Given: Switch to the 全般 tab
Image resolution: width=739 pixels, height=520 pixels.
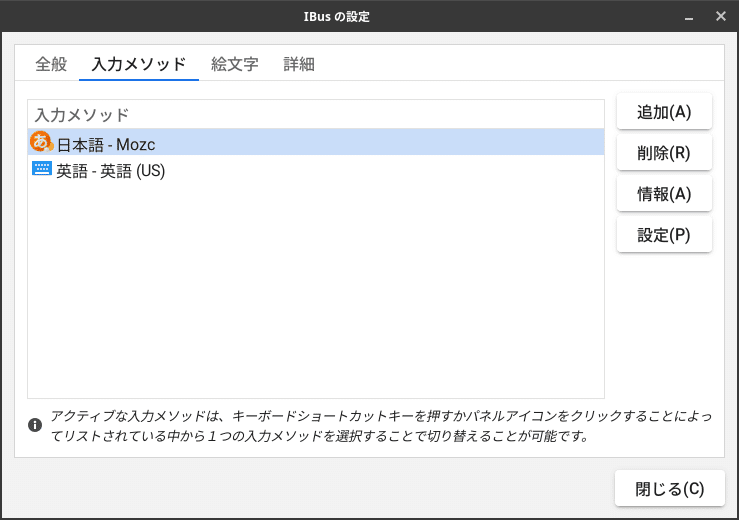Looking at the screenshot, I should point(51,64).
